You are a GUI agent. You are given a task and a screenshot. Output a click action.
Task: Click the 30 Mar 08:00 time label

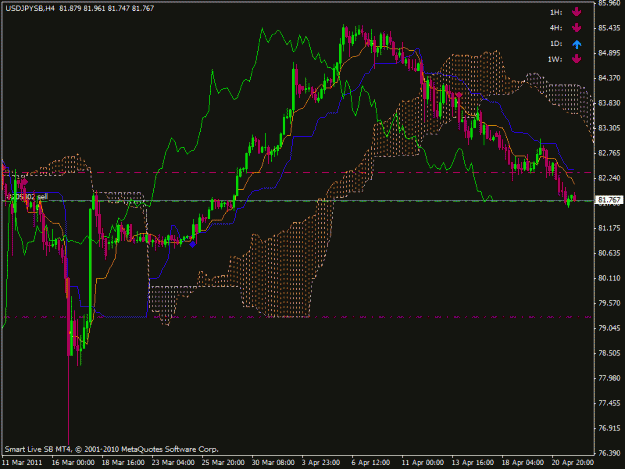pyautogui.click(x=273, y=463)
